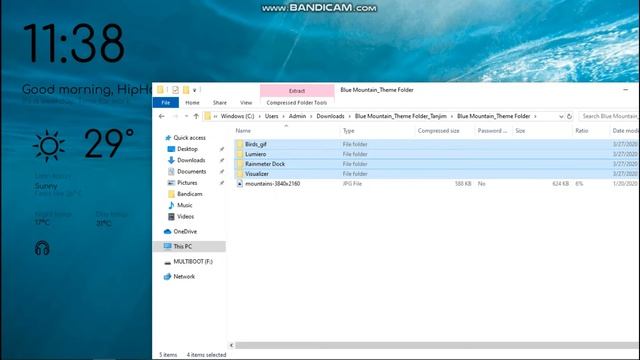Go up one folder level arrow
Viewport: 640px width, 360px height.
[196, 116]
